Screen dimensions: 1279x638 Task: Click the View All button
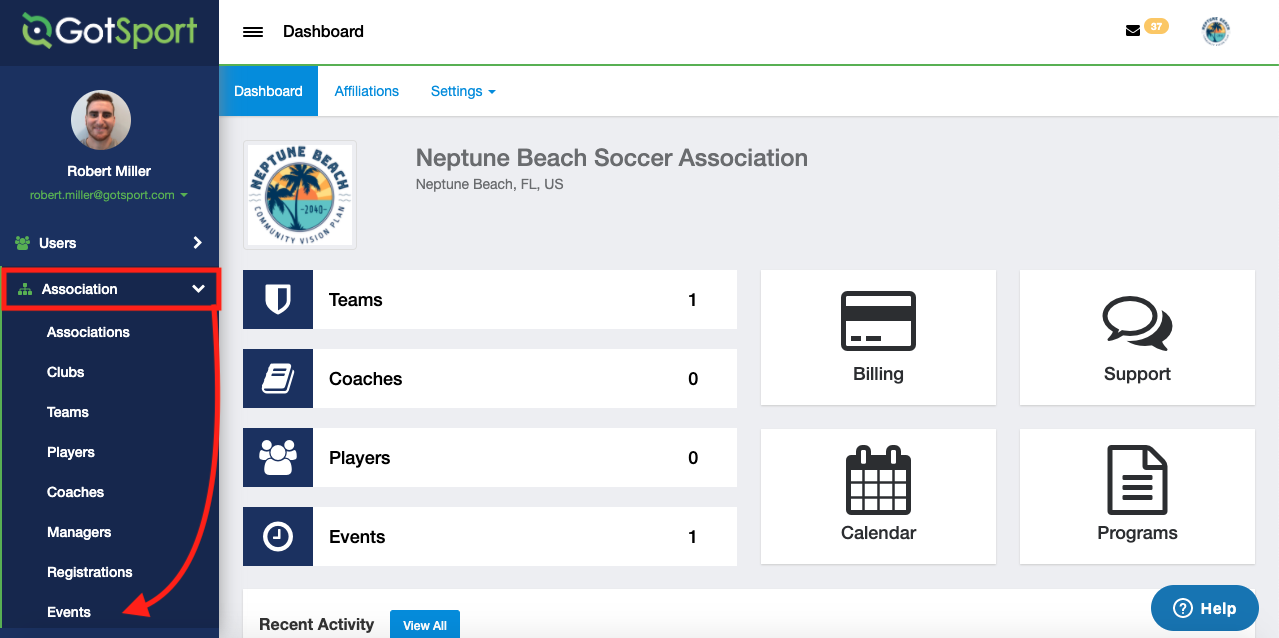[425, 625]
